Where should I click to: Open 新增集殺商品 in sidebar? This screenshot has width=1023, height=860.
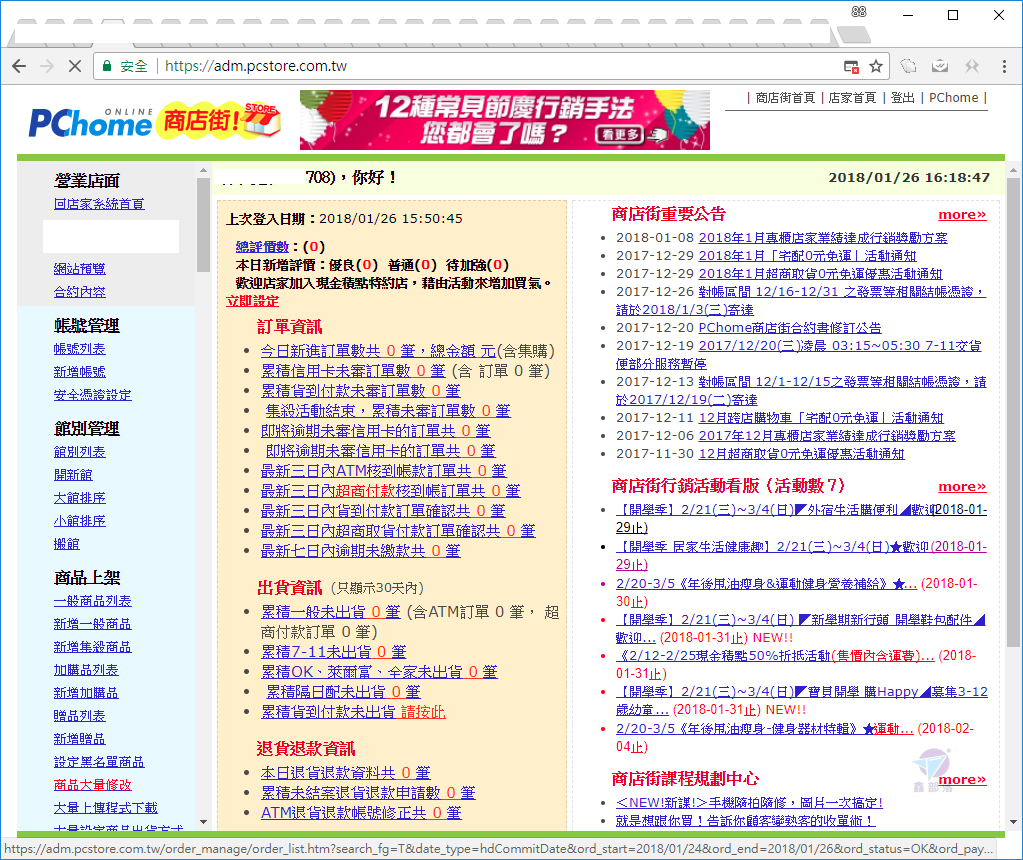point(93,647)
